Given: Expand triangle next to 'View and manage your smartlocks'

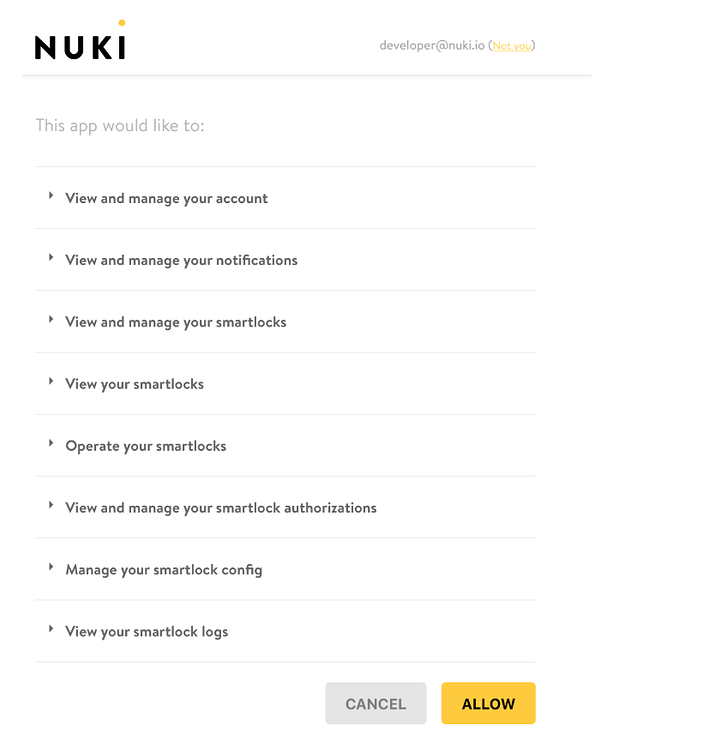Looking at the screenshot, I should click(x=51, y=319).
